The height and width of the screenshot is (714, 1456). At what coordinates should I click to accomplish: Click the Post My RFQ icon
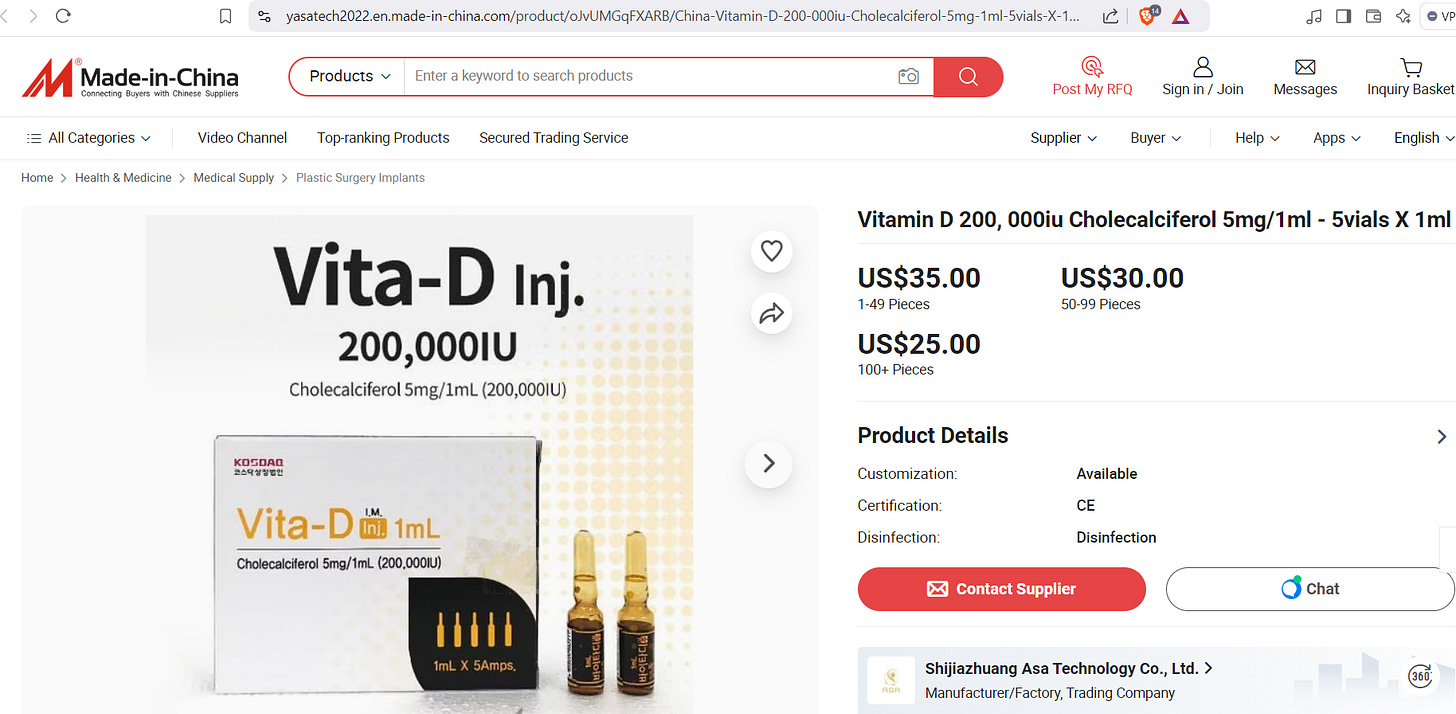pos(1092,68)
